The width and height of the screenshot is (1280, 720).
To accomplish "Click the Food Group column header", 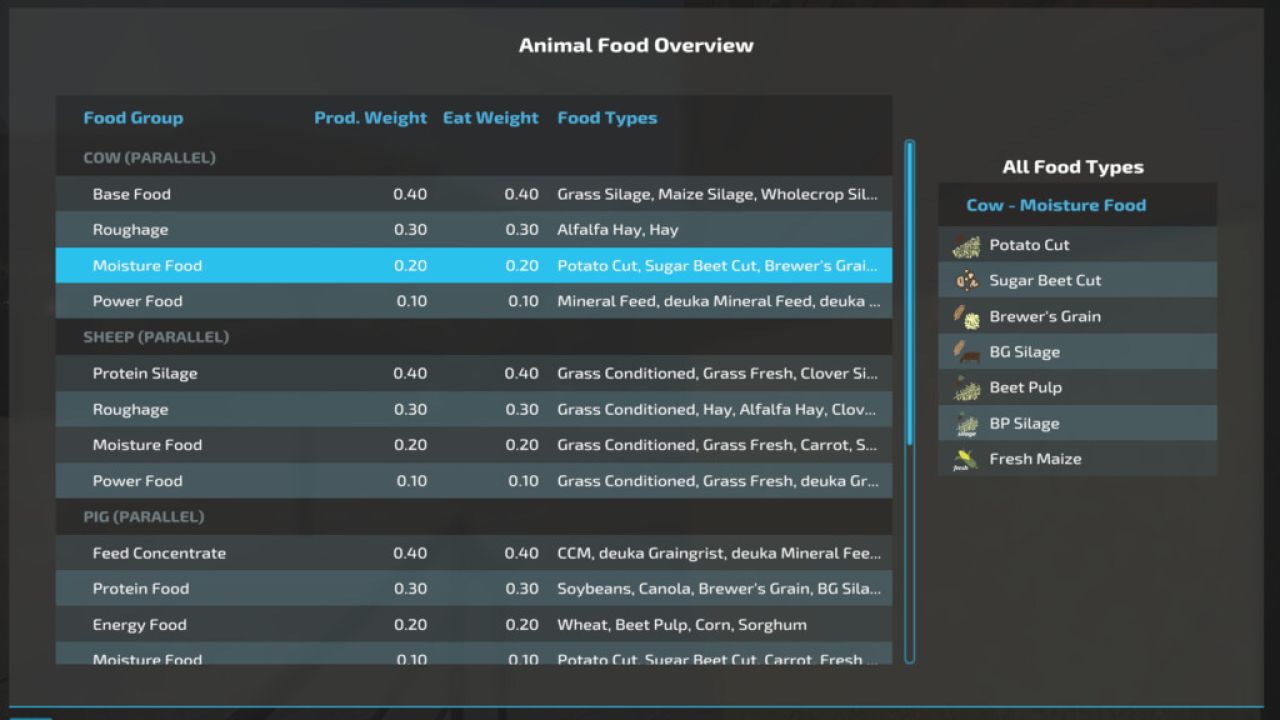I will [133, 117].
